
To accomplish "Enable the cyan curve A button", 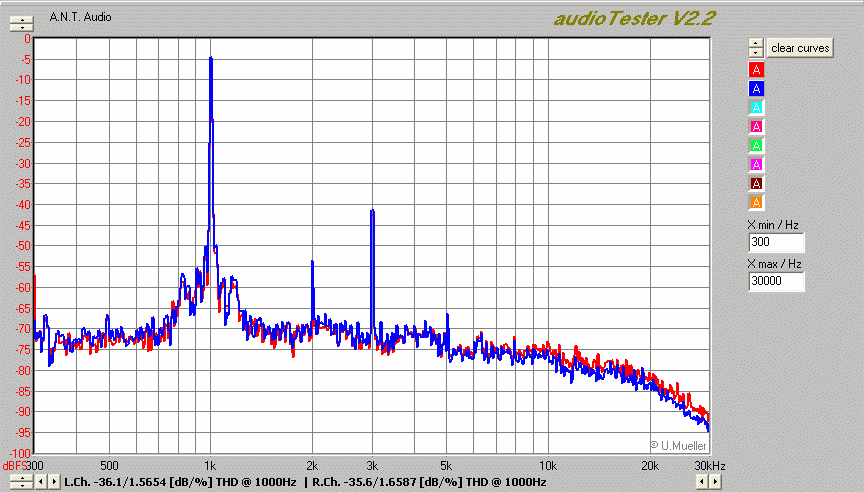I will click(756, 107).
